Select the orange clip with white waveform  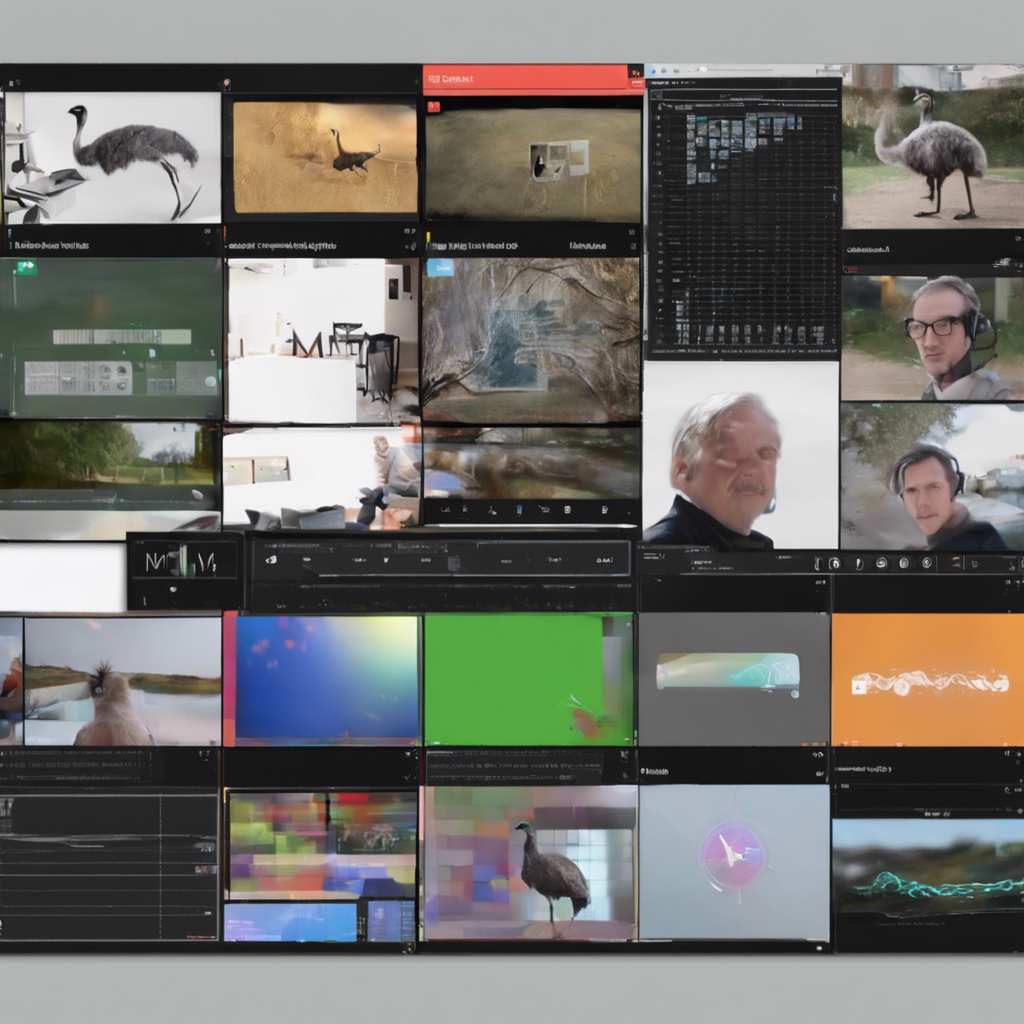pyautogui.click(x=927, y=679)
